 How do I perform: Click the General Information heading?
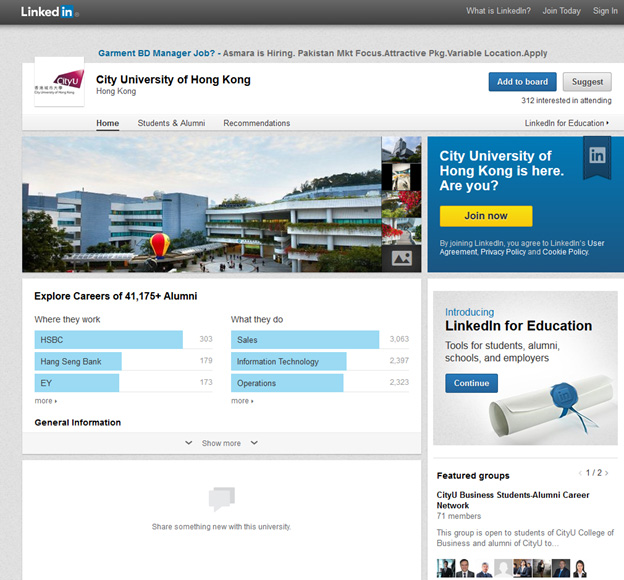(x=78, y=423)
